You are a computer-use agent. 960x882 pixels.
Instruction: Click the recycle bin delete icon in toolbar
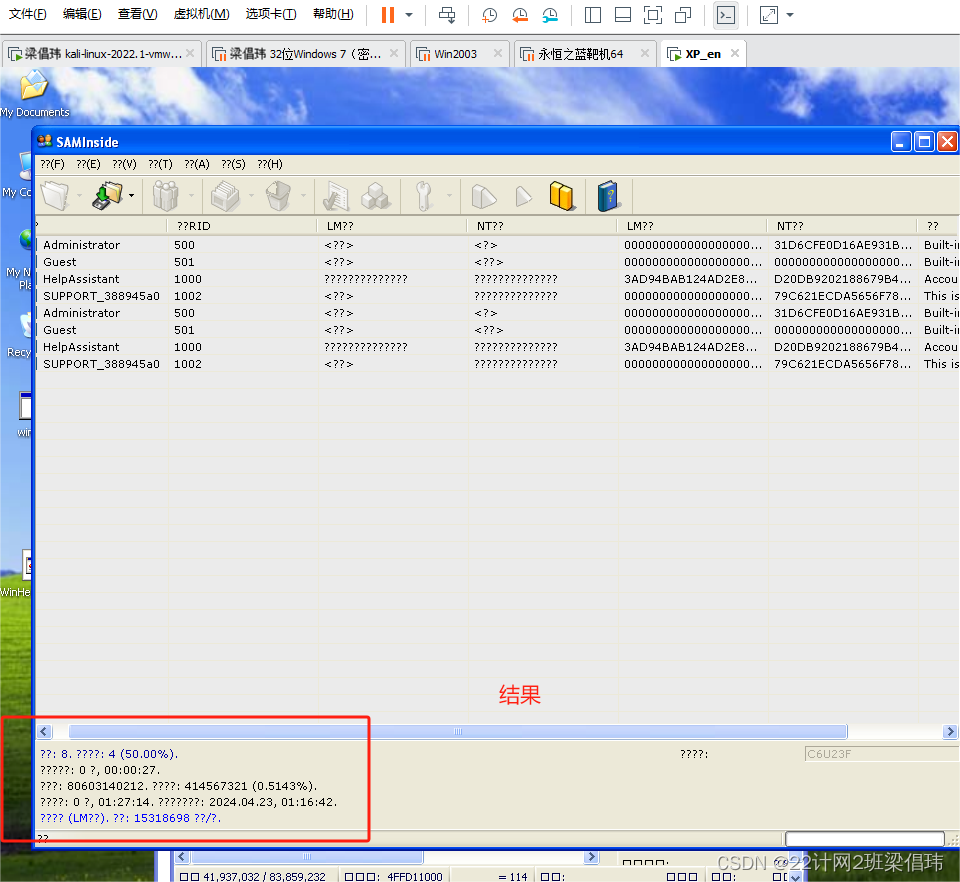pos(279,196)
